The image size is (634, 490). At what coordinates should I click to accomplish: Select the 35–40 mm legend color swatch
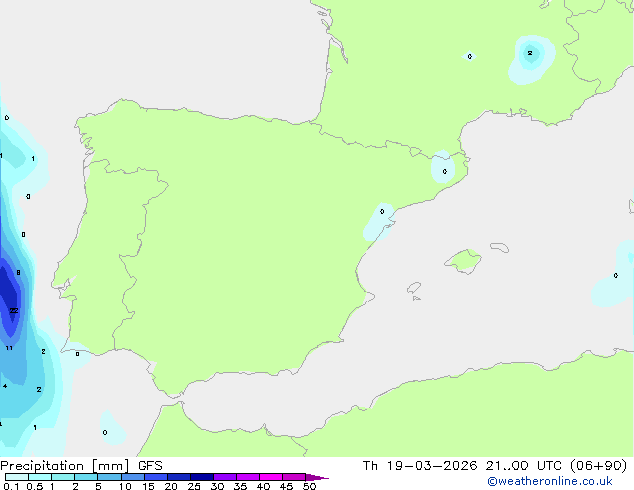tap(248, 477)
